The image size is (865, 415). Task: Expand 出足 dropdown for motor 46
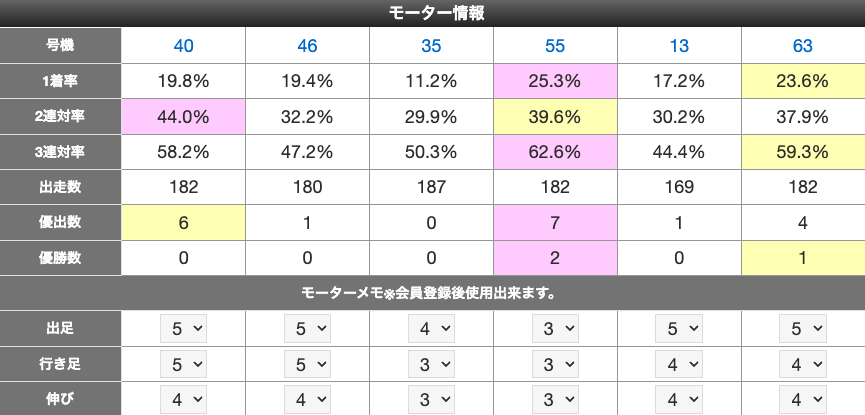click(x=307, y=328)
